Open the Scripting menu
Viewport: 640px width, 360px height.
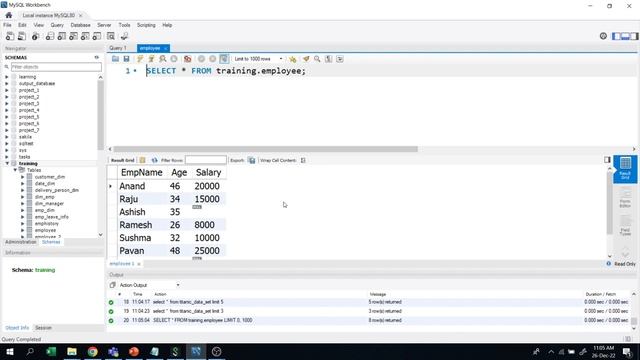tap(146, 25)
